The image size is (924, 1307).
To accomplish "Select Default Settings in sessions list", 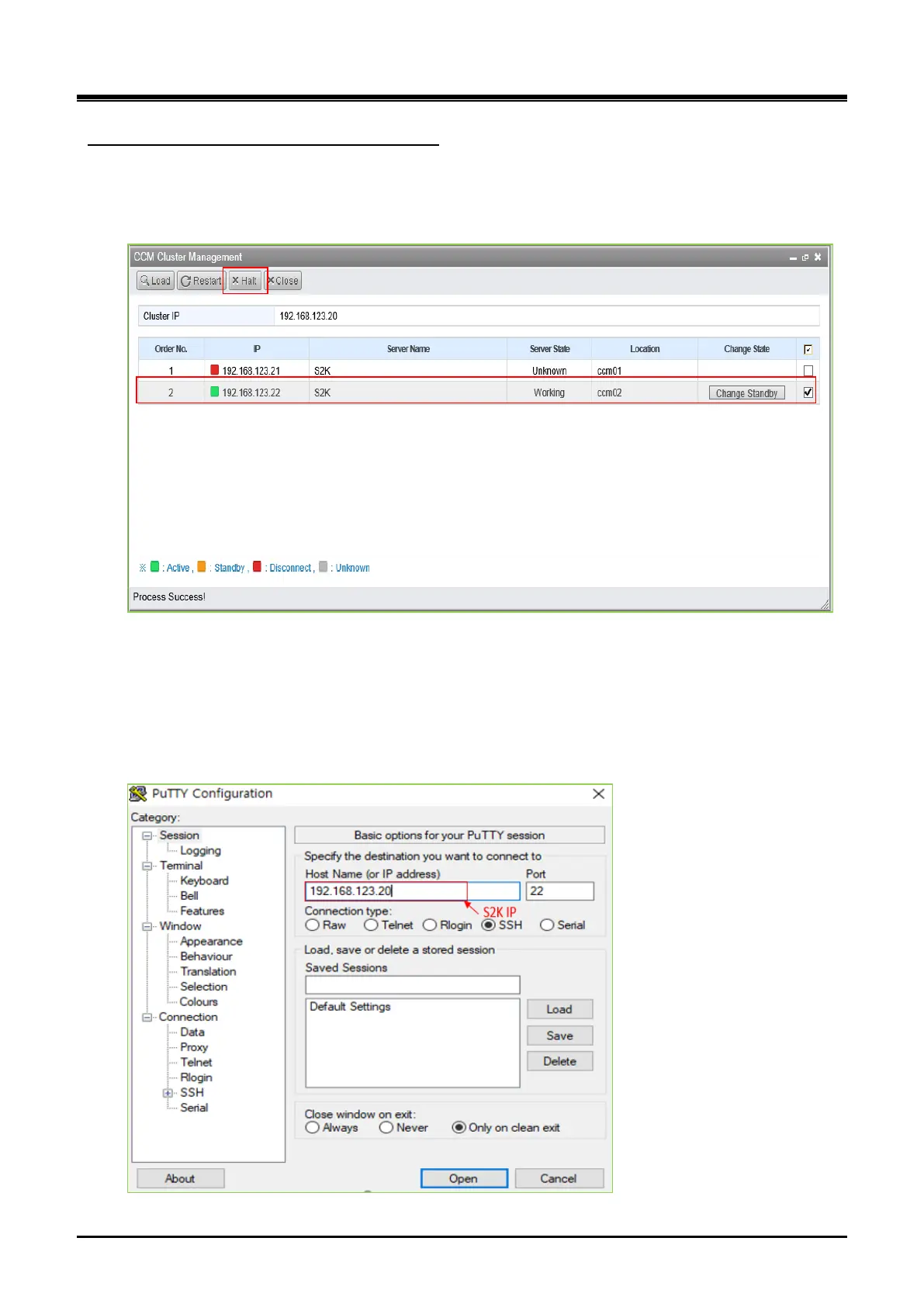I will pyautogui.click(x=350, y=1007).
